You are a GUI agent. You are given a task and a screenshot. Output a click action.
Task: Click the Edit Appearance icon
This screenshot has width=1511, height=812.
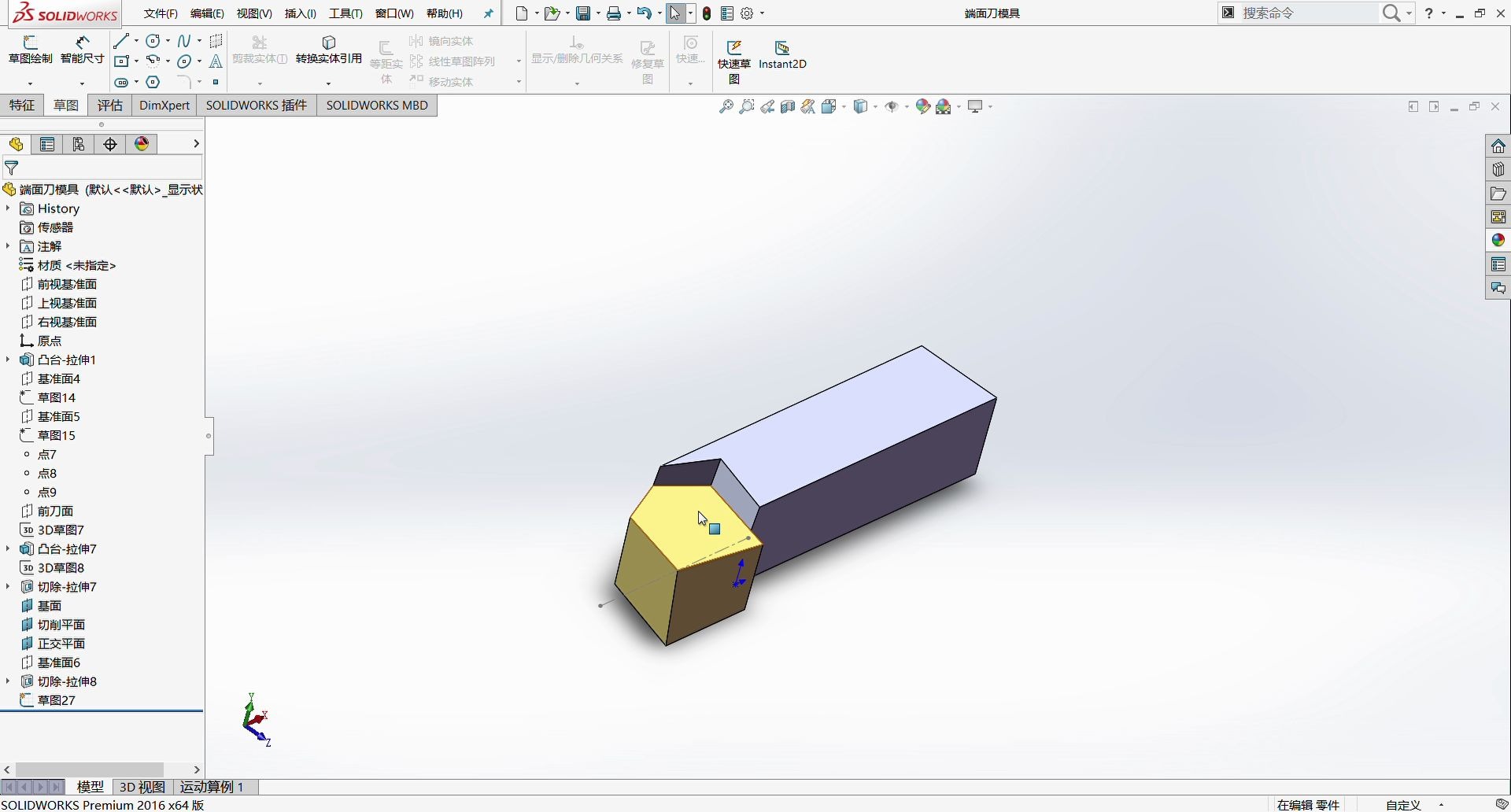coord(923,106)
